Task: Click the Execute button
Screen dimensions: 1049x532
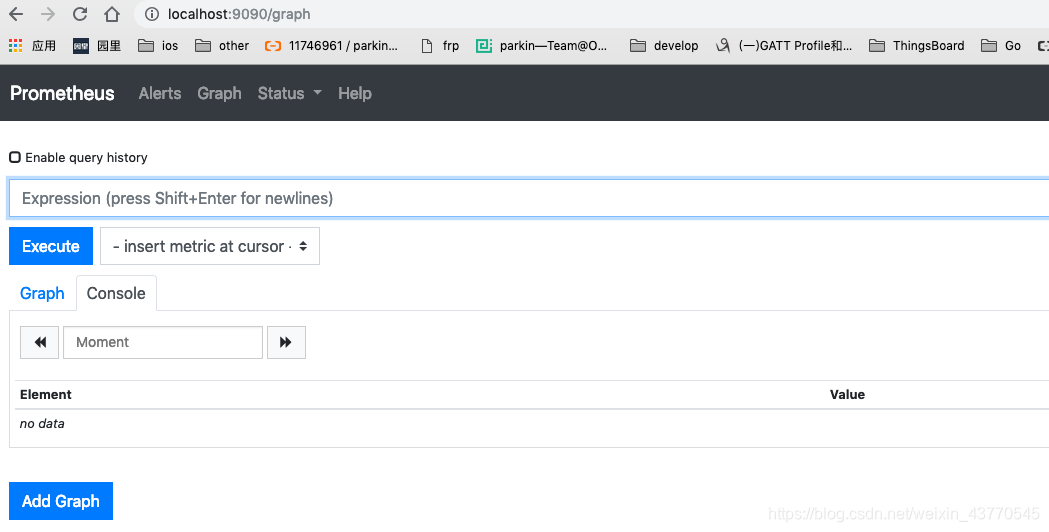Action: [x=51, y=246]
